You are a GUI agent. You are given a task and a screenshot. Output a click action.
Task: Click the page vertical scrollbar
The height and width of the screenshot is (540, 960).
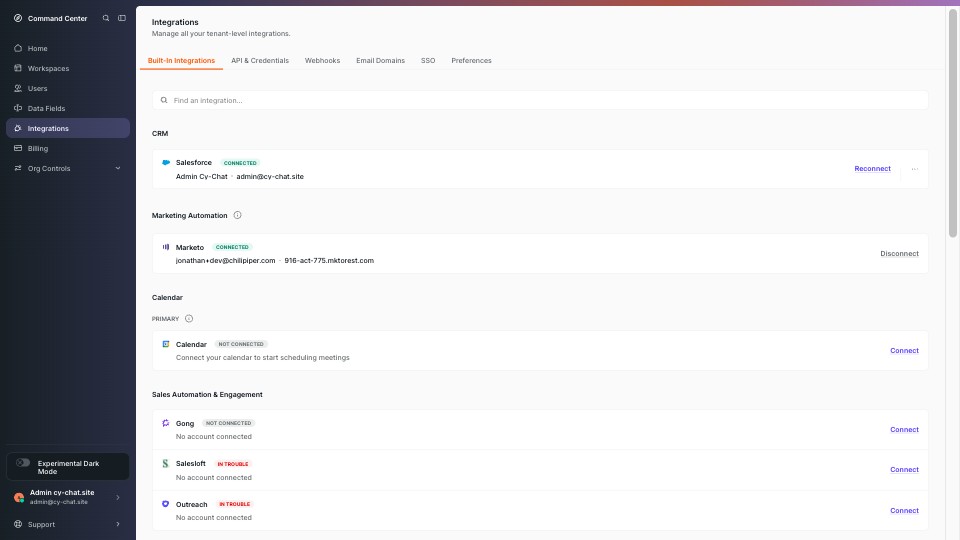point(953,122)
